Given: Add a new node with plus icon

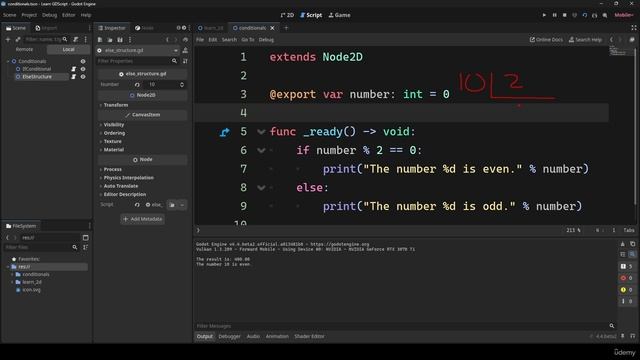Looking at the screenshot, I should [8, 40].
